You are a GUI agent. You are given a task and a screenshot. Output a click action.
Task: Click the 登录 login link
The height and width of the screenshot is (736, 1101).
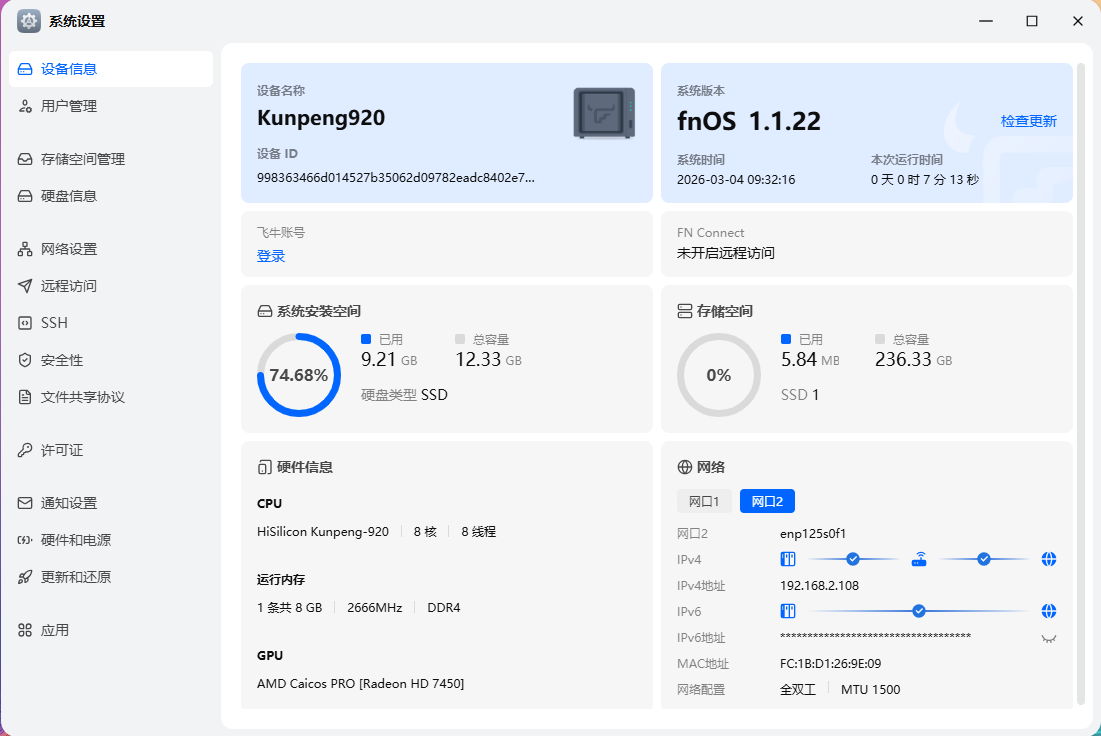(x=271, y=256)
